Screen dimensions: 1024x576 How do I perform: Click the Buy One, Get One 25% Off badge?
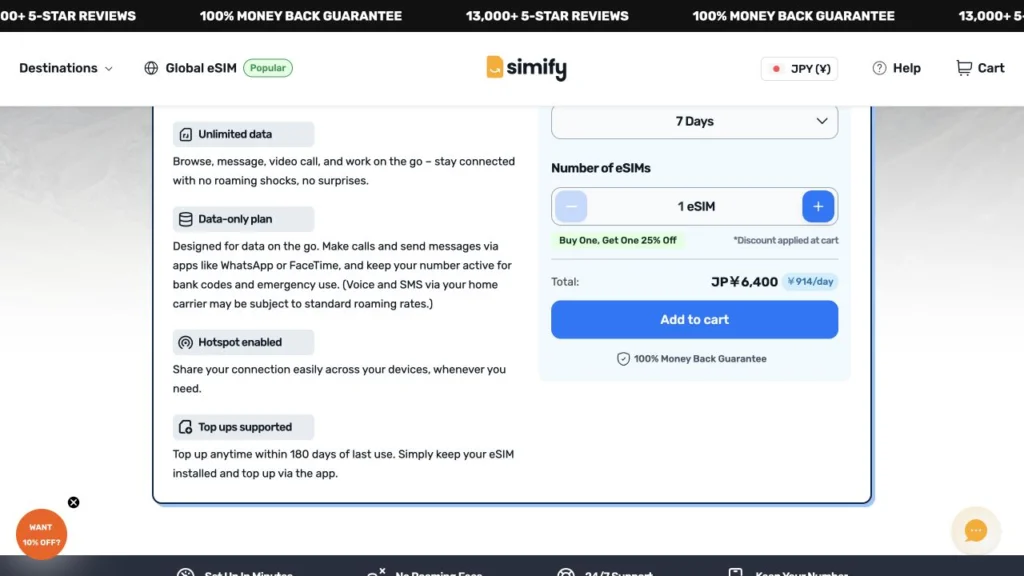[x=617, y=240]
